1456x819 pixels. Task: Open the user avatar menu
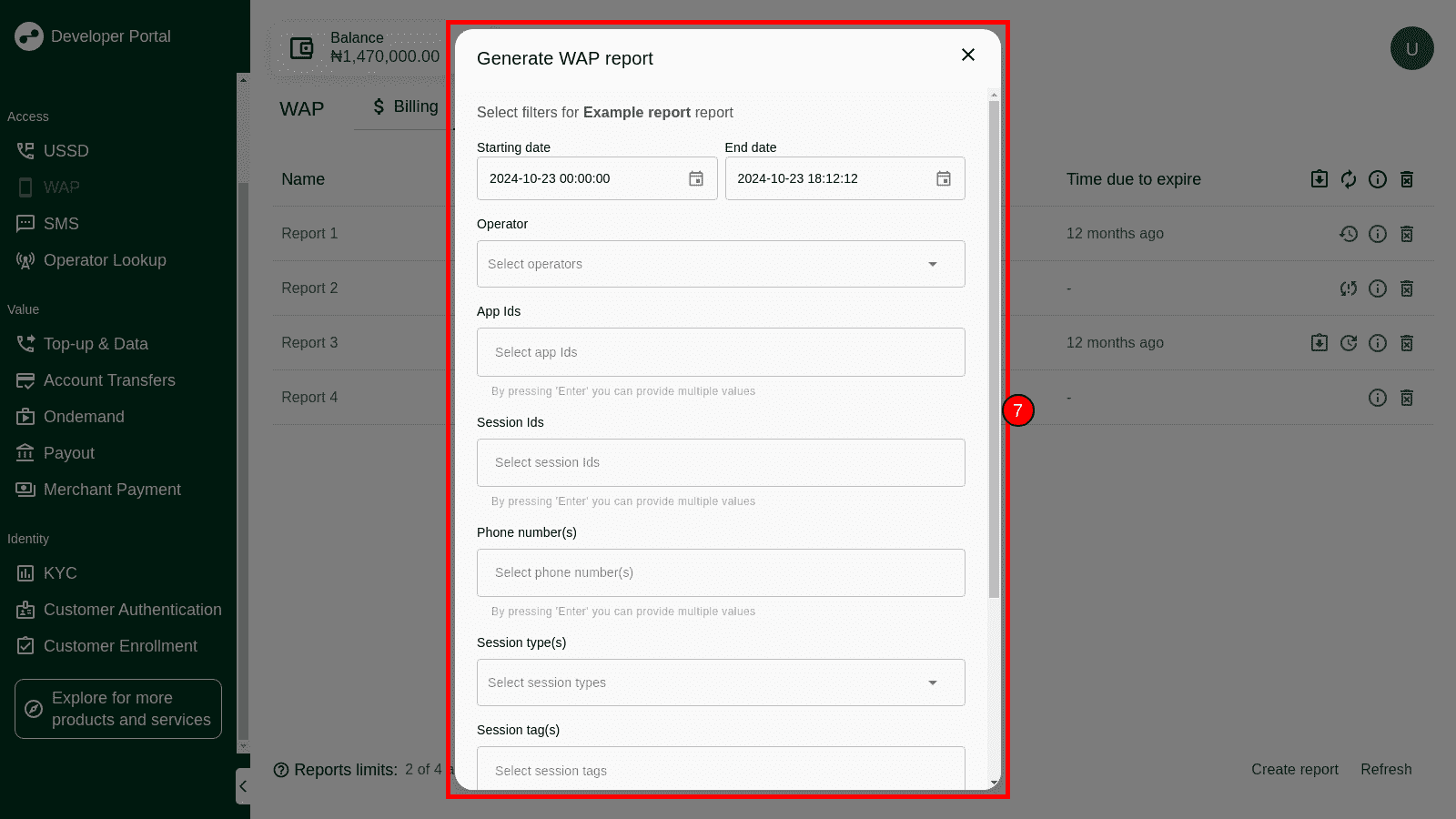click(1411, 48)
